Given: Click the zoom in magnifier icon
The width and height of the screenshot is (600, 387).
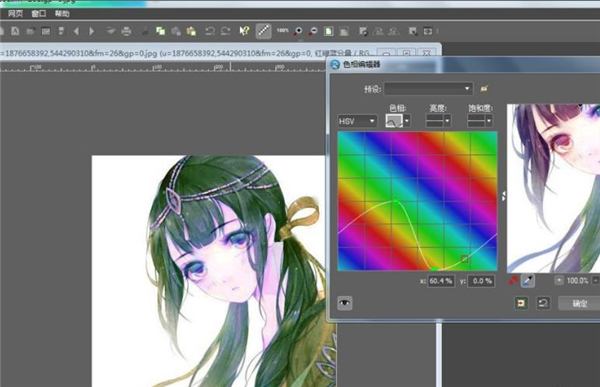Looking at the screenshot, I should coord(298,31).
